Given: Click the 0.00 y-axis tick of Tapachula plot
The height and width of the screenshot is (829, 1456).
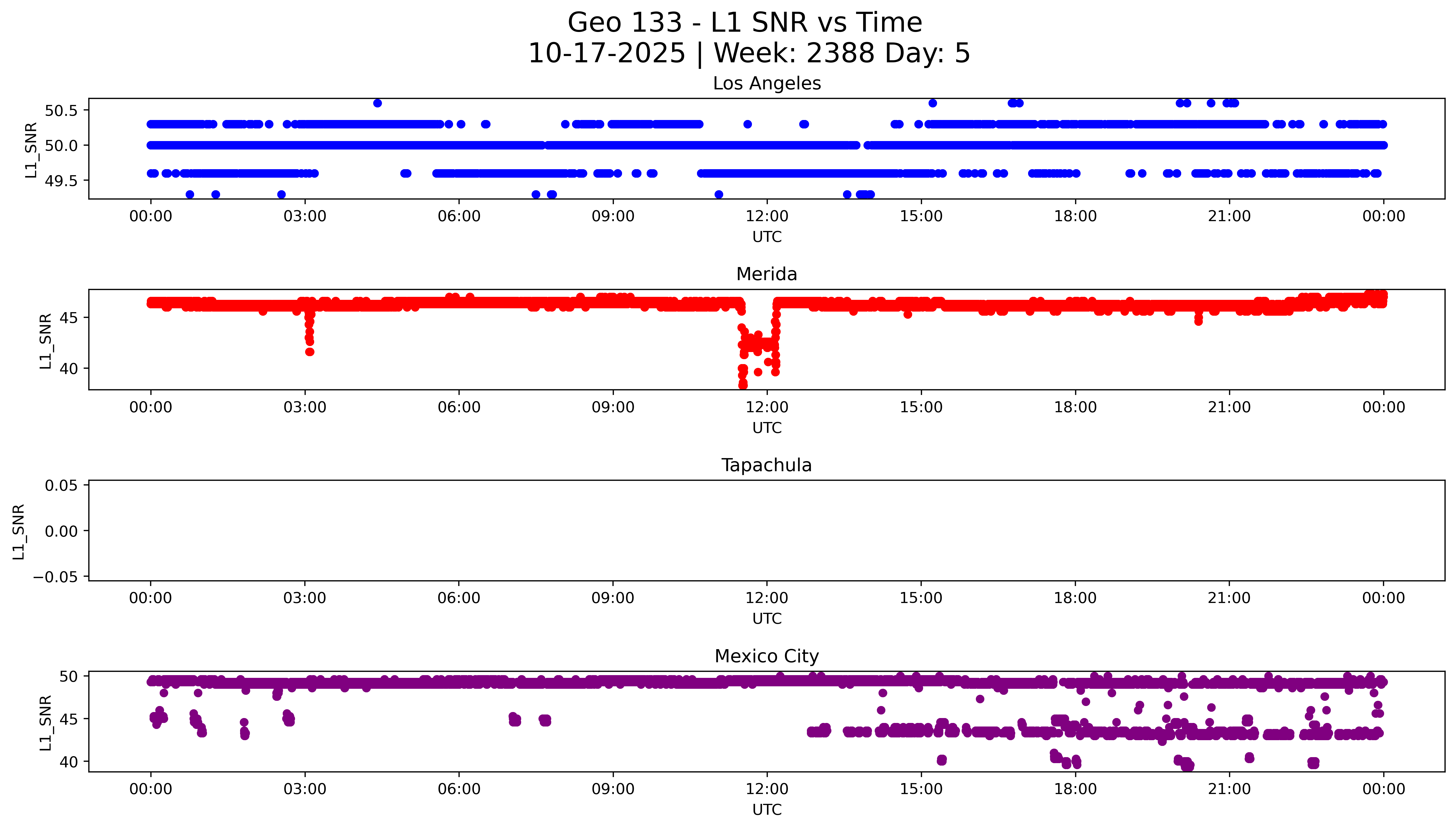Looking at the screenshot, I should [61, 531].
